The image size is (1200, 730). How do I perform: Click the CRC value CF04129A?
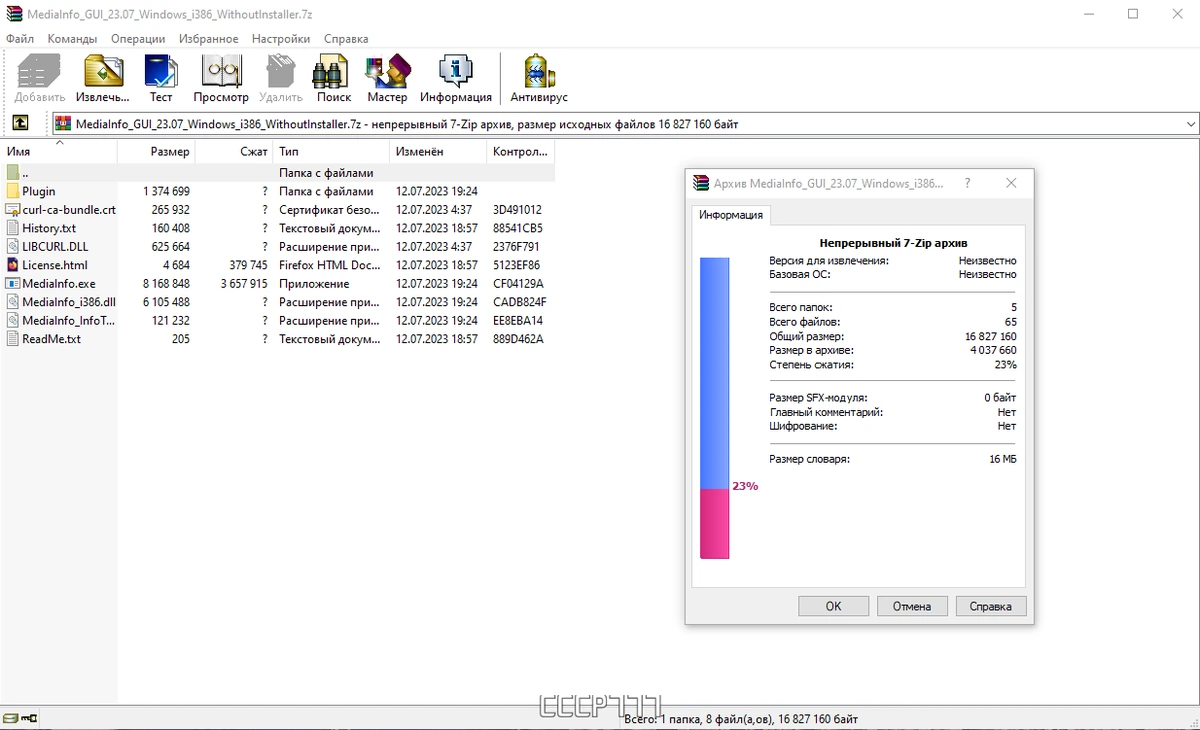tap(518, 284)
